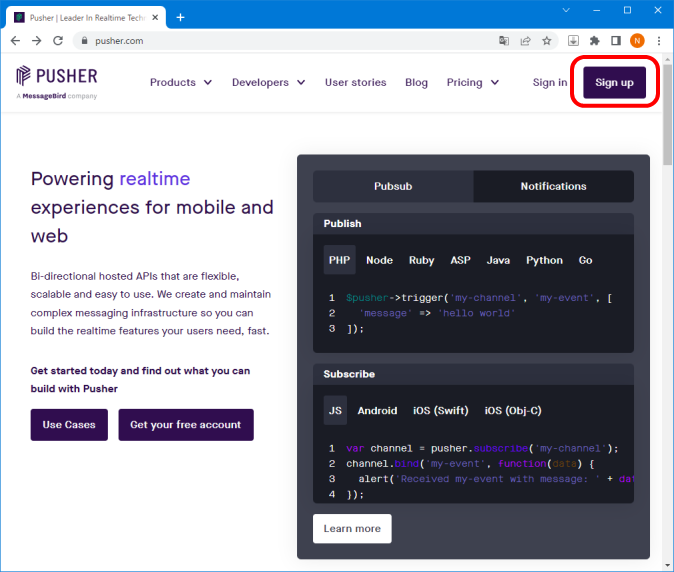Click the share page icon
Image resolution: width=674 pixels, height=572 pixels.
pos(525,41)
